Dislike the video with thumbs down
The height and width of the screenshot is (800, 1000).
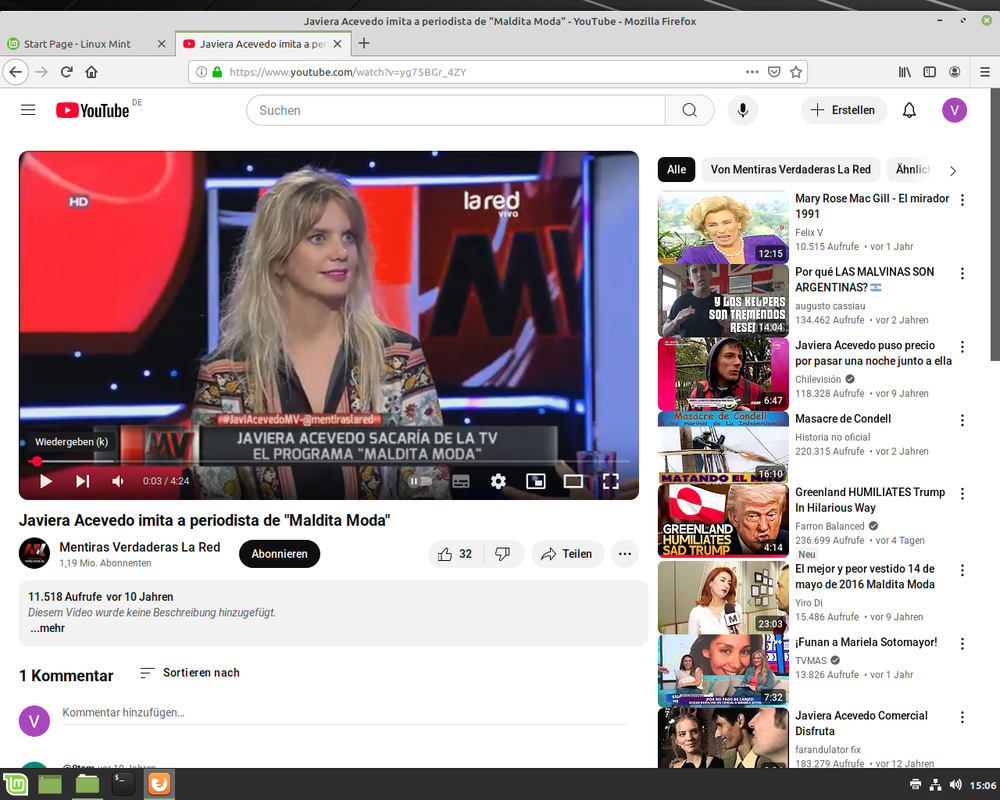tap(503, 554)
